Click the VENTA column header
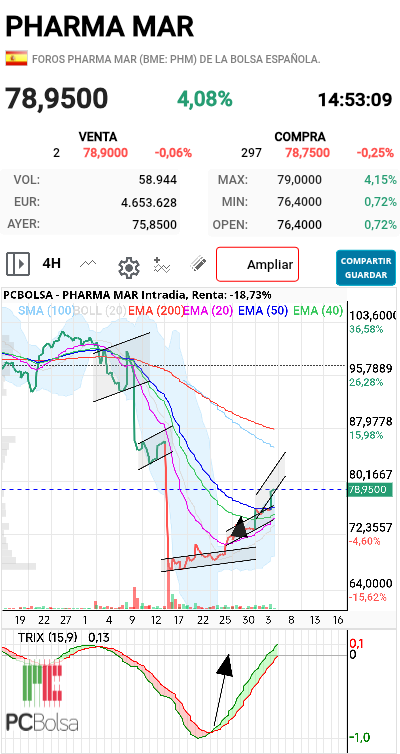The width and height of the screenshot is (400, 754). tap(98, 137)
